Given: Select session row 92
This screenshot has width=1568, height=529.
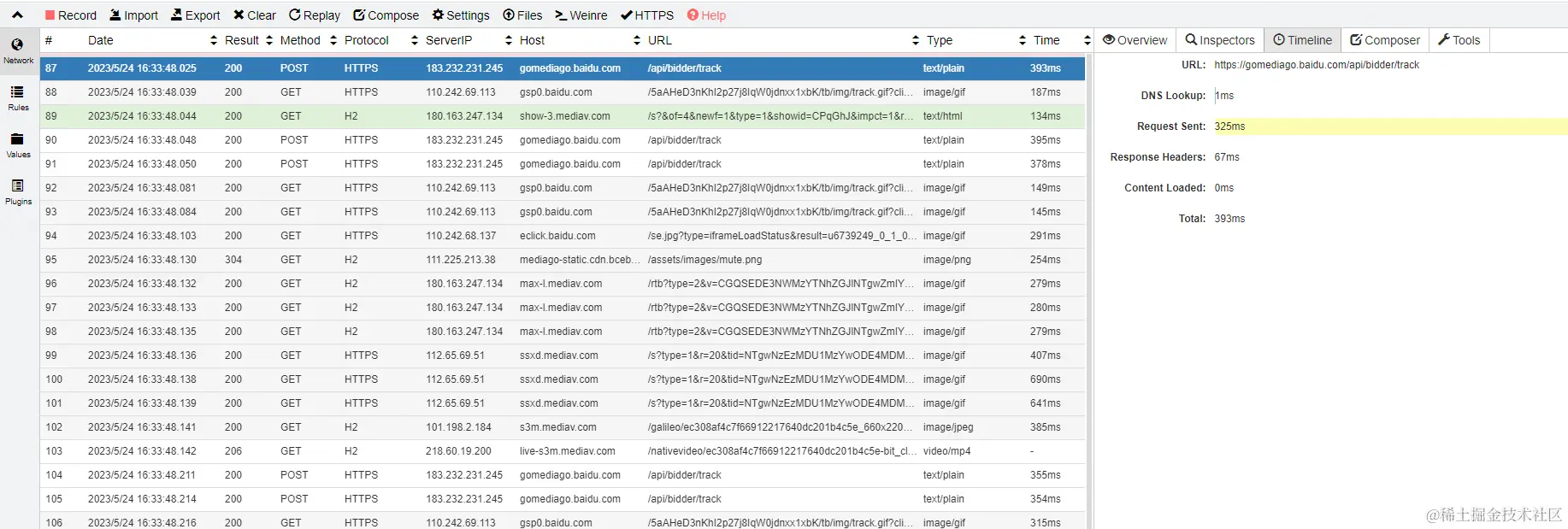Looking at the screenshot, I should 563,188.
